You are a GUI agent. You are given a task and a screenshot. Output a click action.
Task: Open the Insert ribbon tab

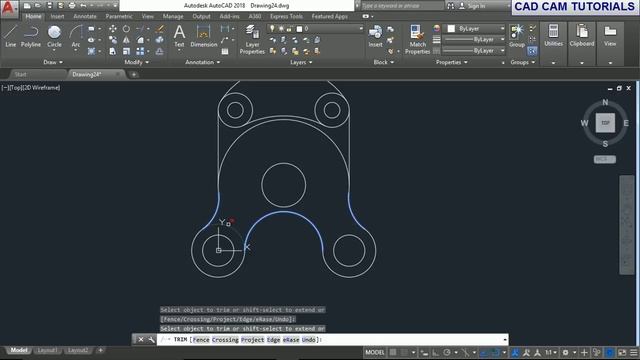point(57,16)
